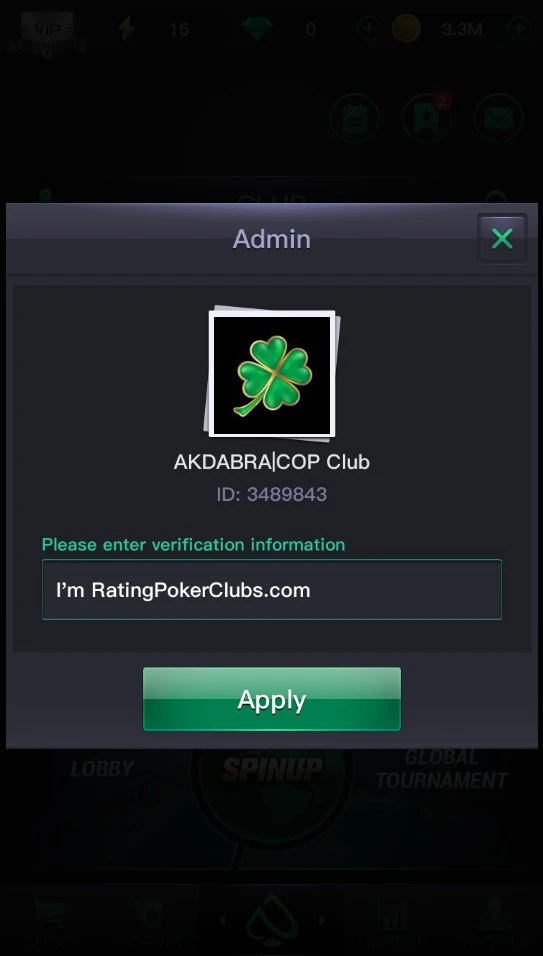Switch to the Lobby section

coord(102,769)
